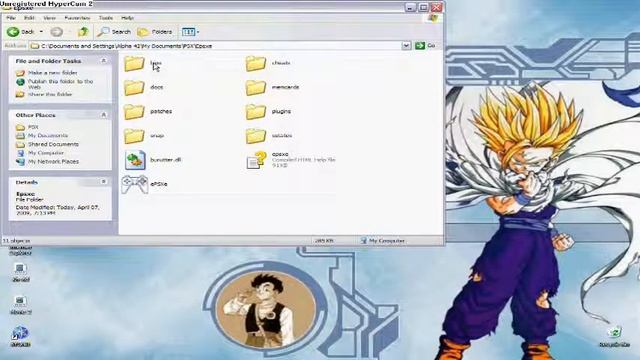
Task: Select the ePSXe gamepad executable icon
Action: [x=135, y=184]
